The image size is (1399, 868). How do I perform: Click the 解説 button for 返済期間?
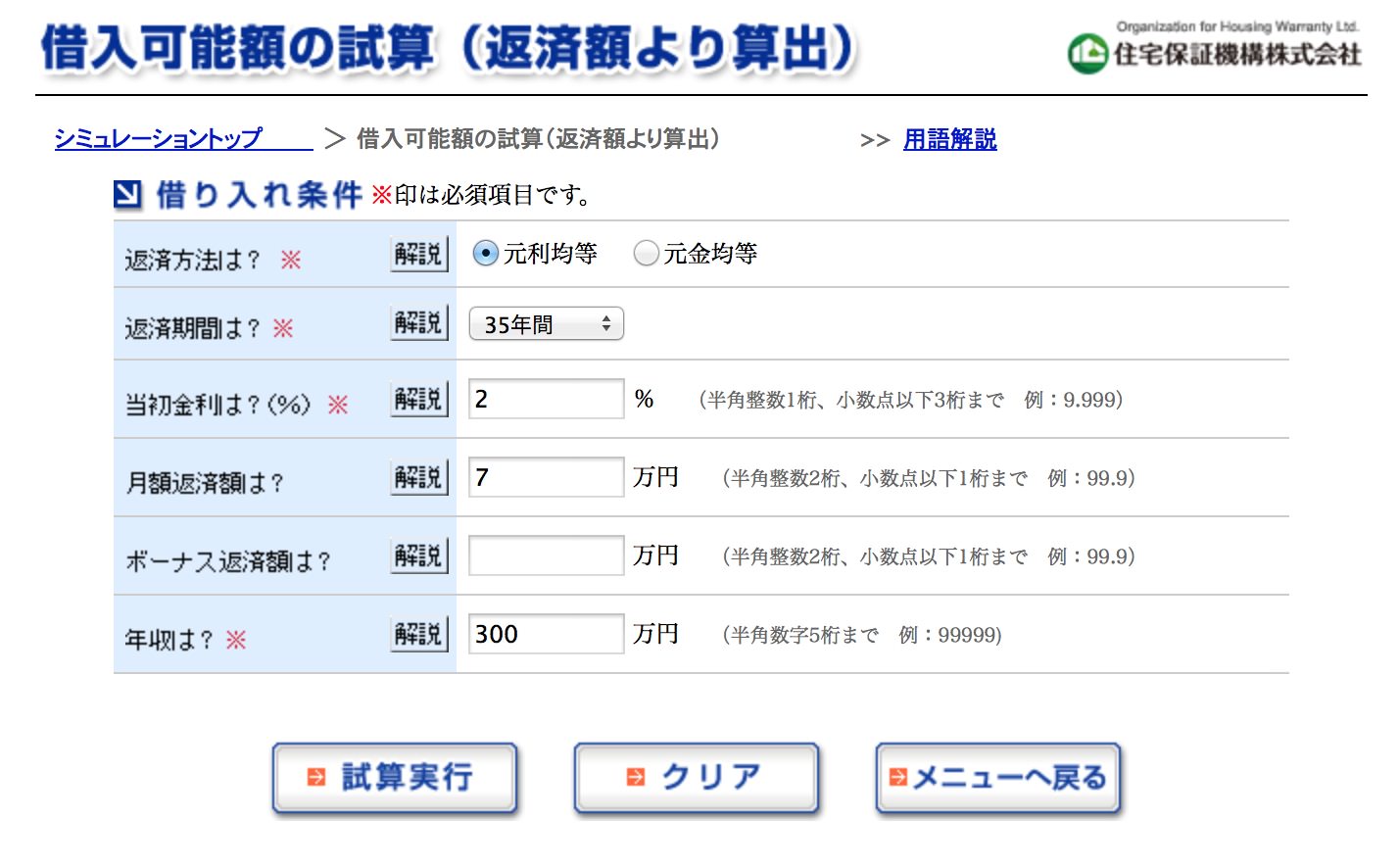click(x=419, y=322)
